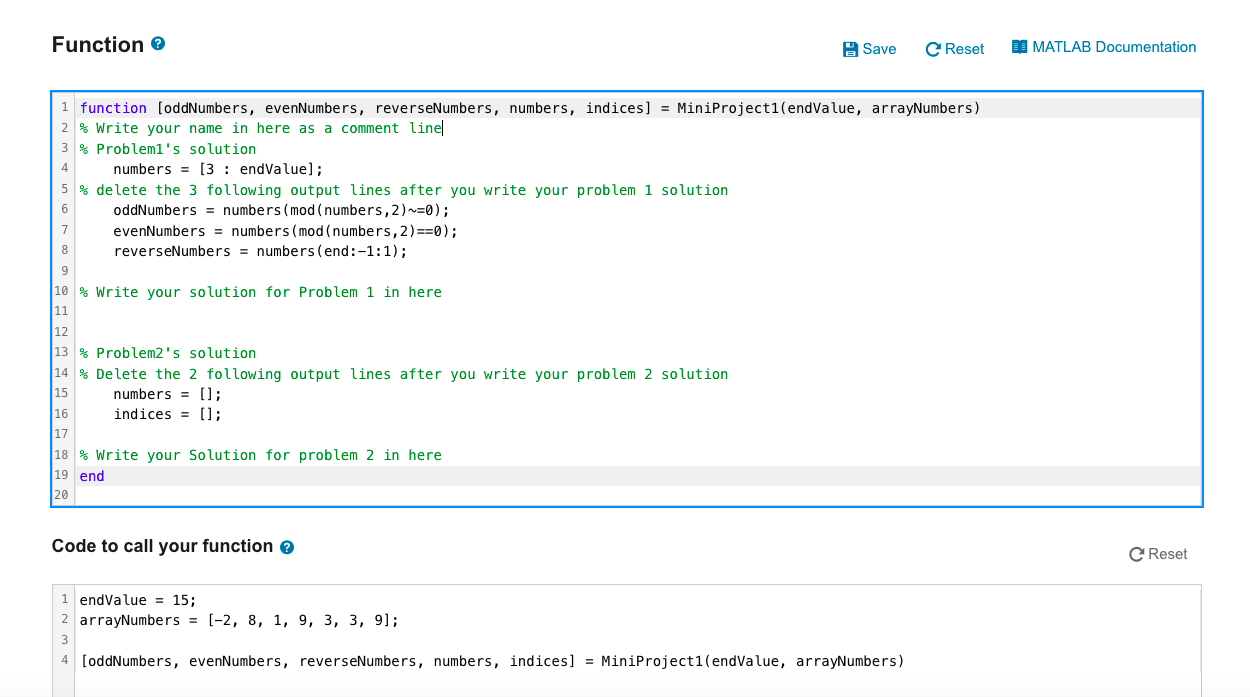Click the Save button

pos(868,48)
